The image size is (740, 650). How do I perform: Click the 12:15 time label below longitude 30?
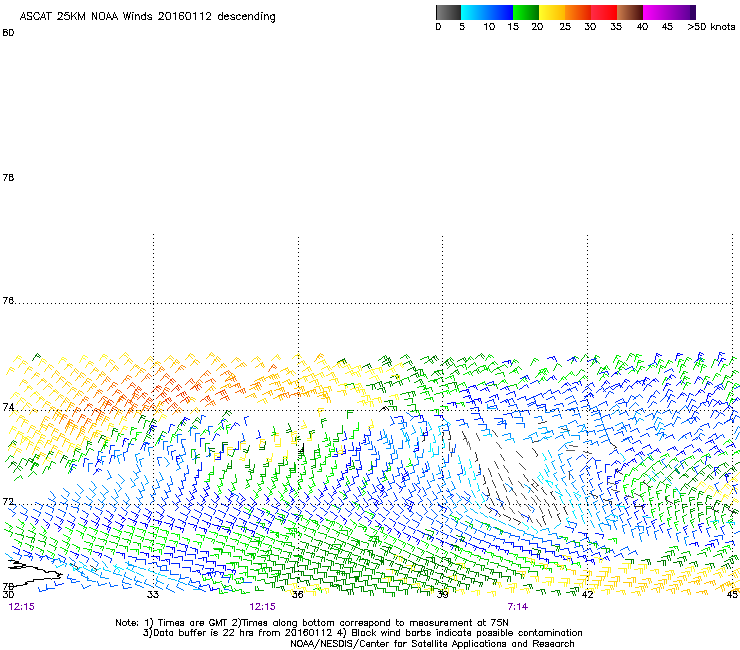pyautogui.click(x=21, y=607)
